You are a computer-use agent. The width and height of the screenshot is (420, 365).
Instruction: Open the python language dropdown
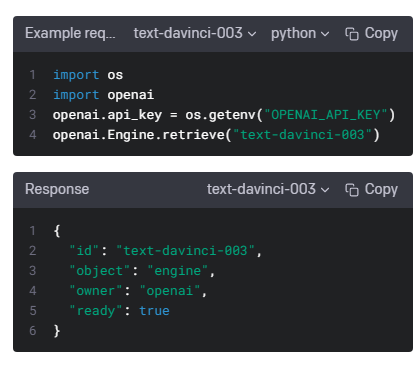pyautogui.click(x=300, y=33)
